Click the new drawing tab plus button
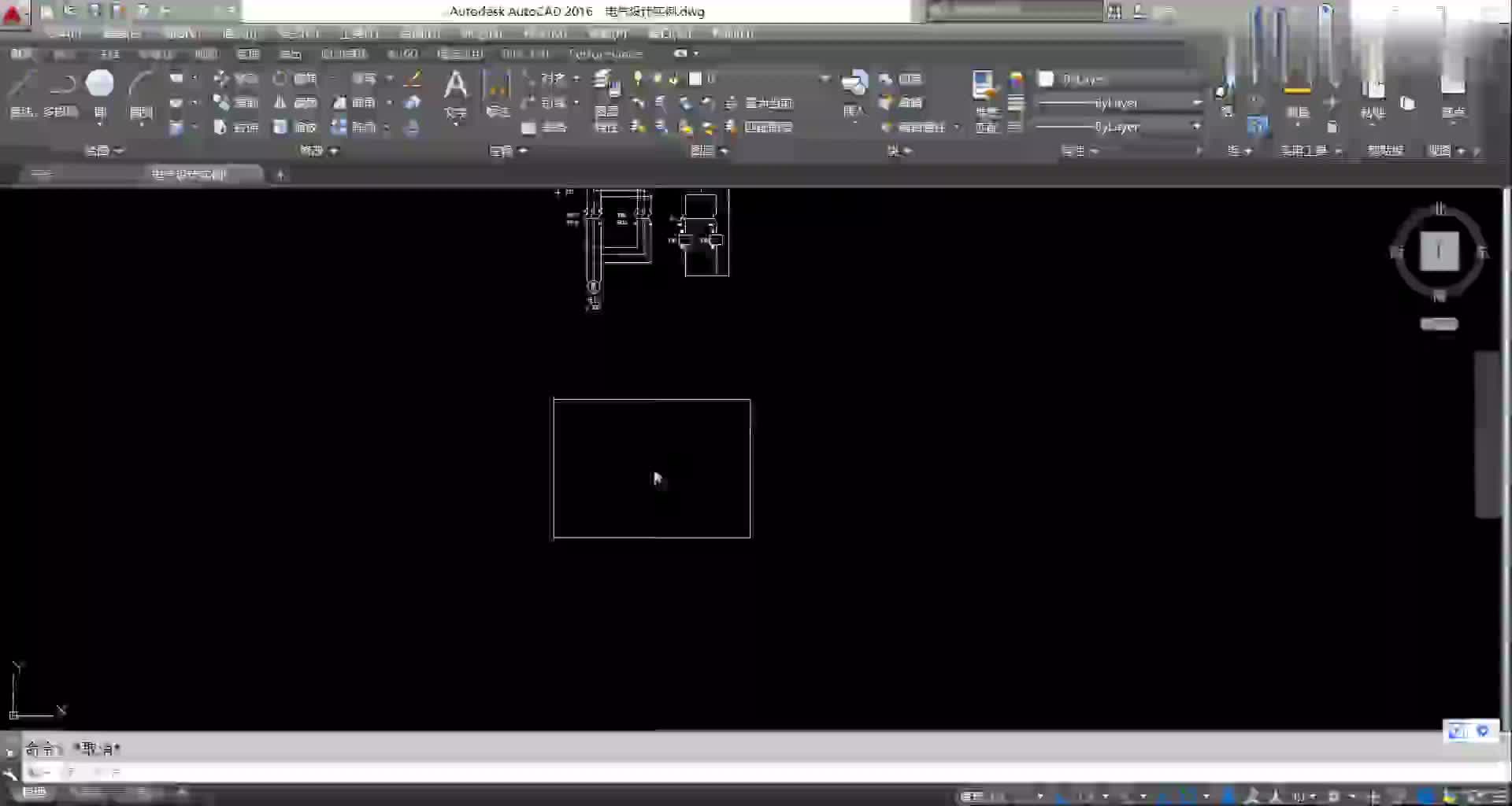 pos(280,175)
